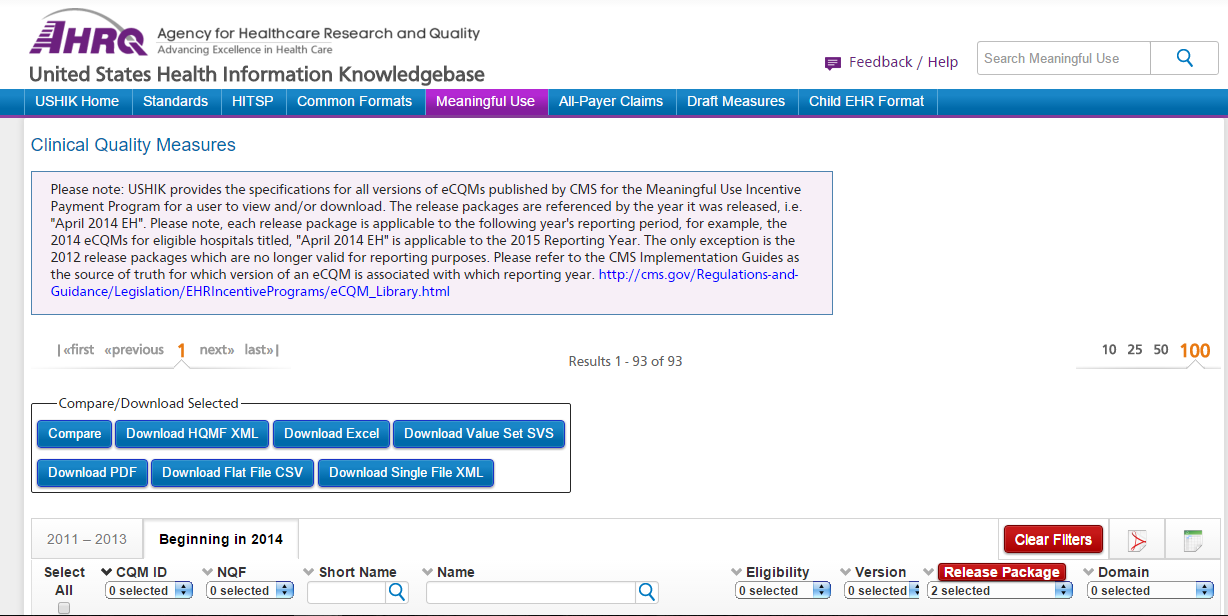Open the Help link
The width and height of the screenshot is (1228, 616).
pos(943,62)
